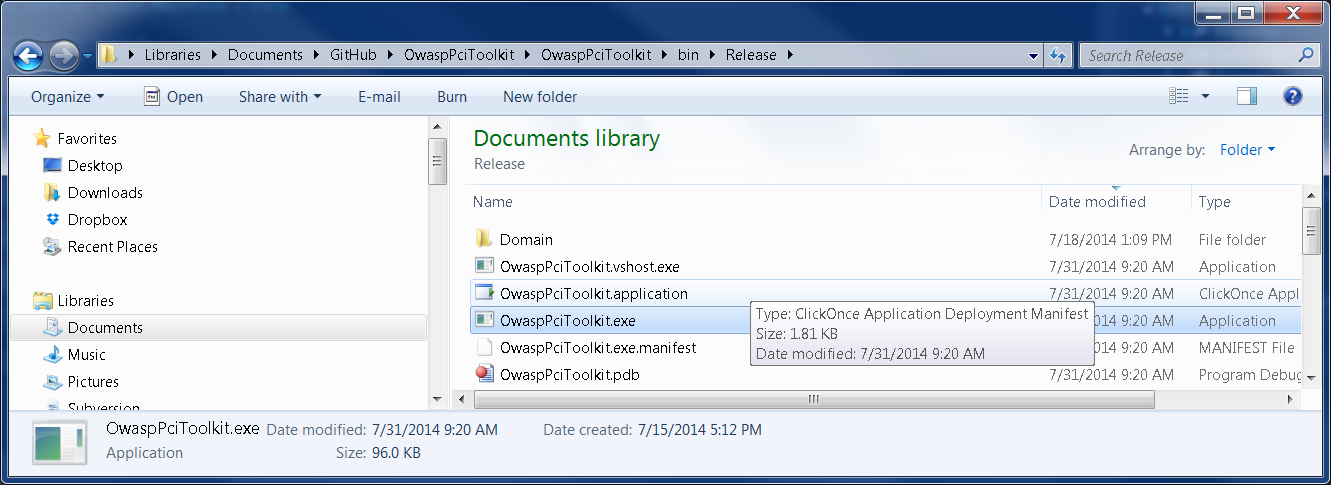Image resolution: width=1331 pixels, height=485 pixels.
Task: Open the Dropbox favorite in sidebar
Action: [96, 220]
